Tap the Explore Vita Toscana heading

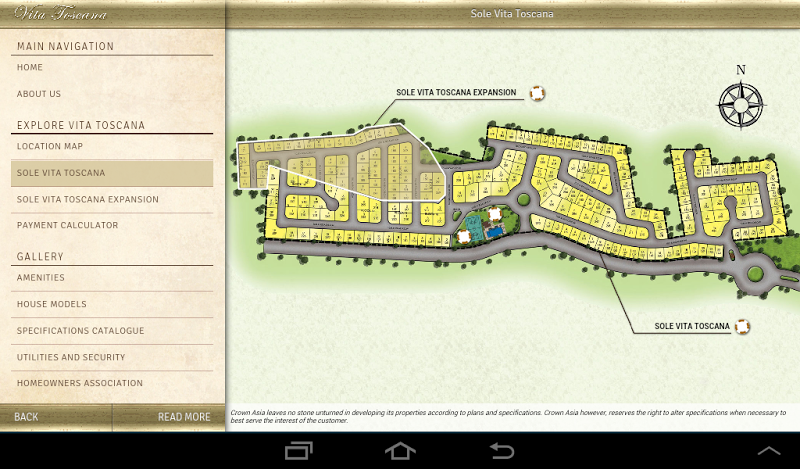tap(81, 126)
